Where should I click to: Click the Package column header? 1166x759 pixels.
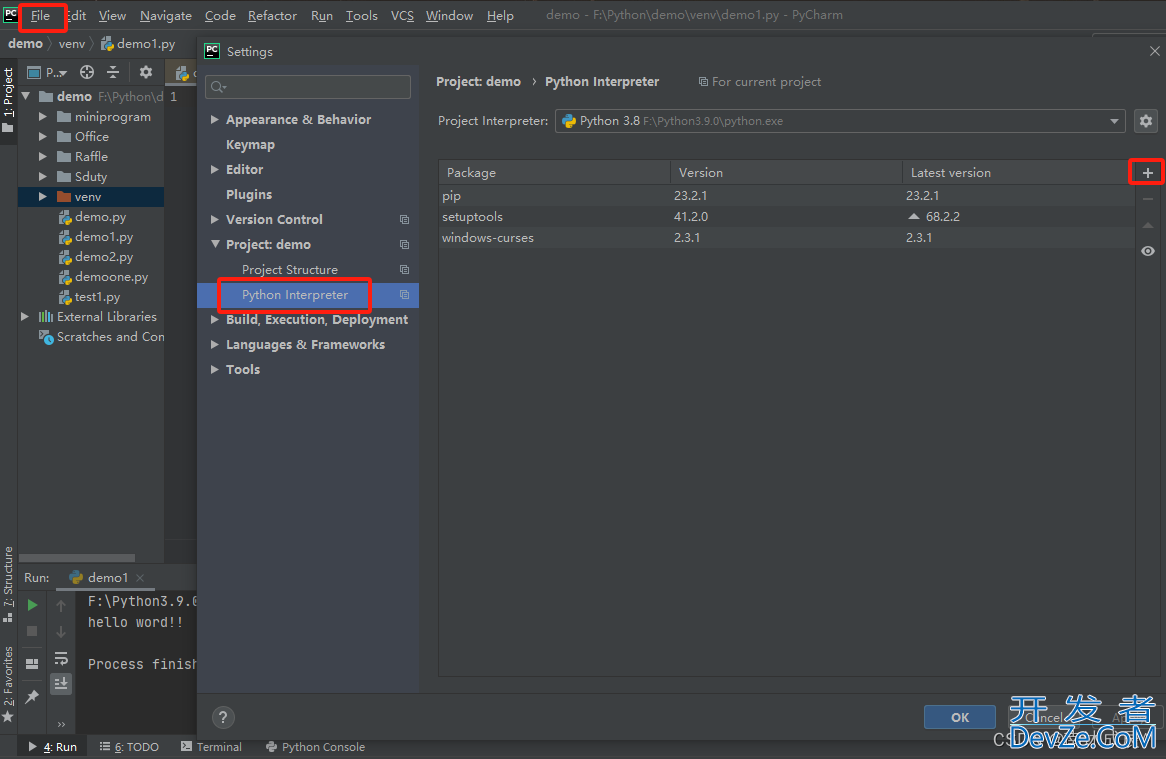point(554,172)
